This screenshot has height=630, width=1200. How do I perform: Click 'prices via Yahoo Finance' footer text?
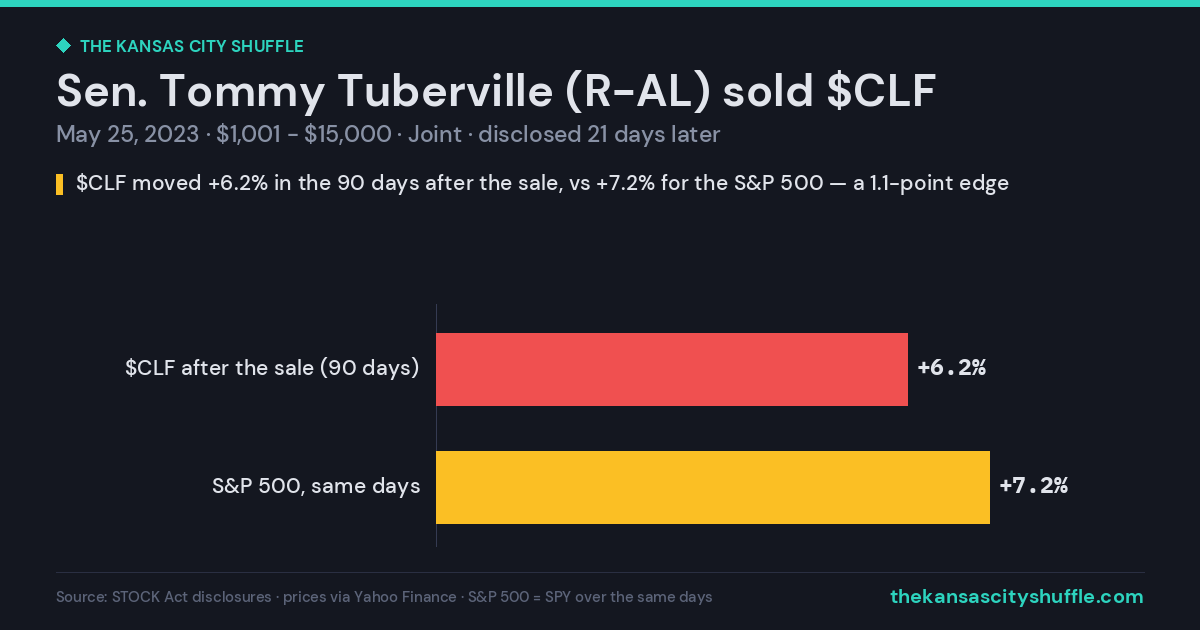point(369,597)
